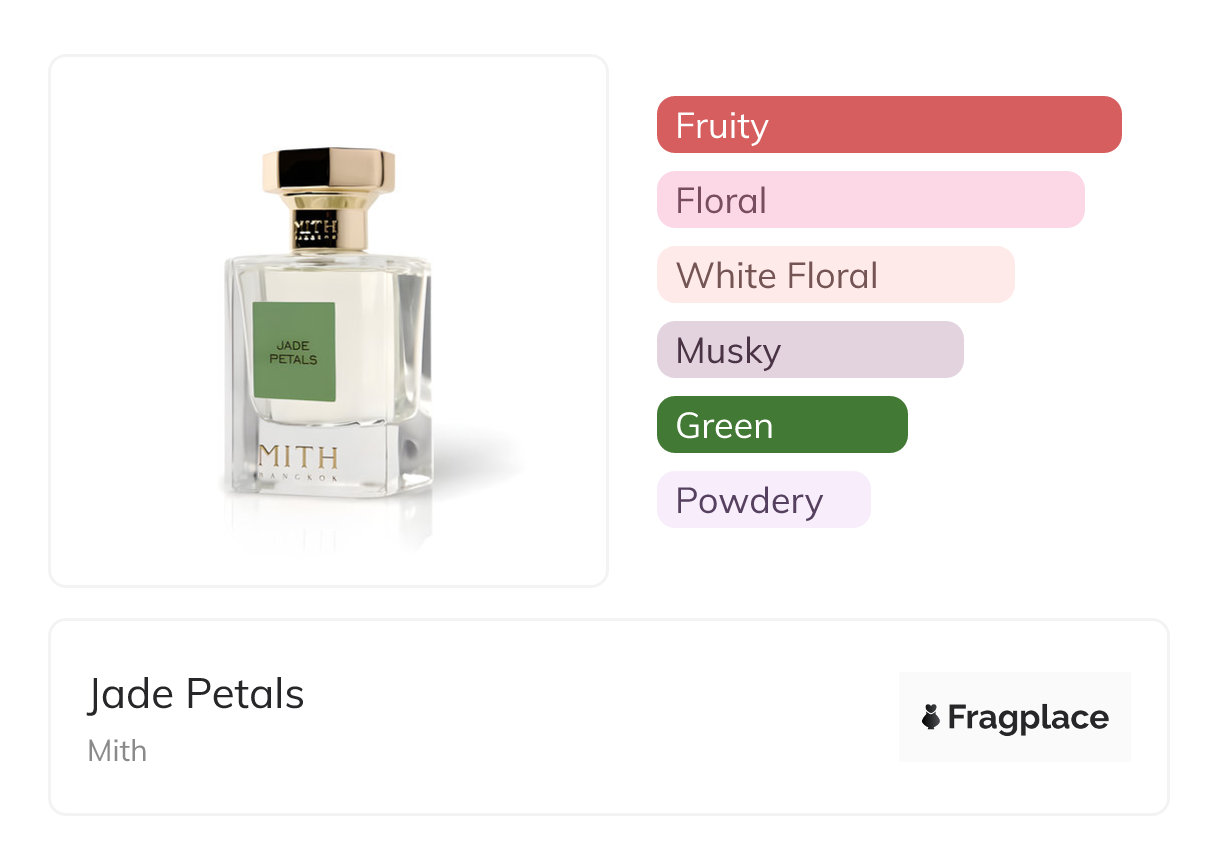The height and width of the screenshot is (864, 1218).
Task: Click the Fragplace perfume bottle logo icon
Action: [931, 717]
